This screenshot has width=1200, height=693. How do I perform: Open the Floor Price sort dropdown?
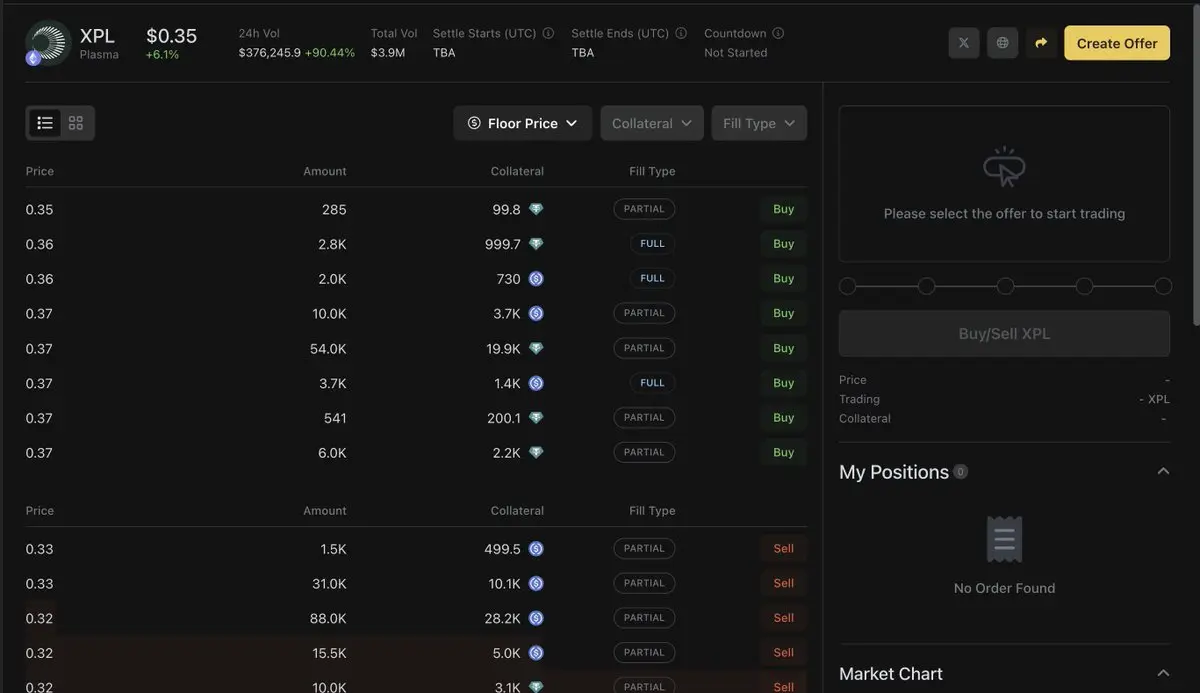tap(523, 123)
